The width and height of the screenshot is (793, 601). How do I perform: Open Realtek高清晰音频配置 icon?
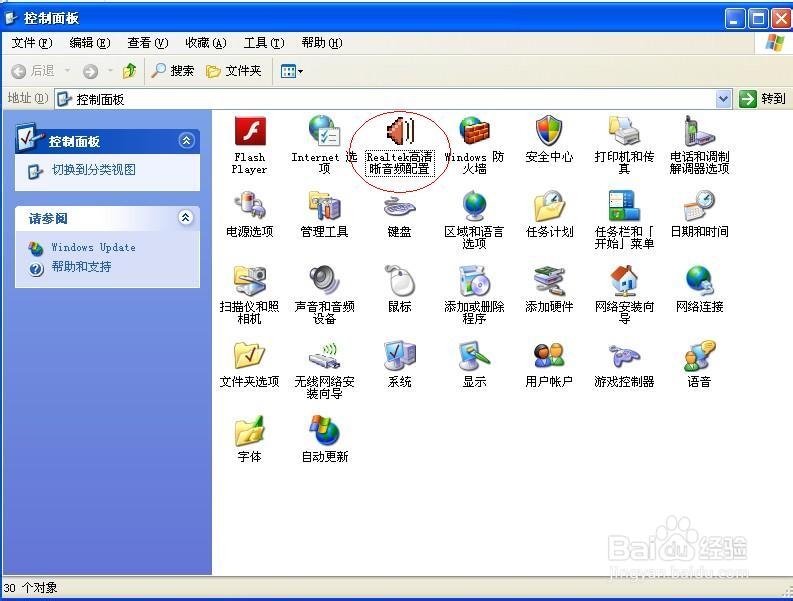click(400, 131)
